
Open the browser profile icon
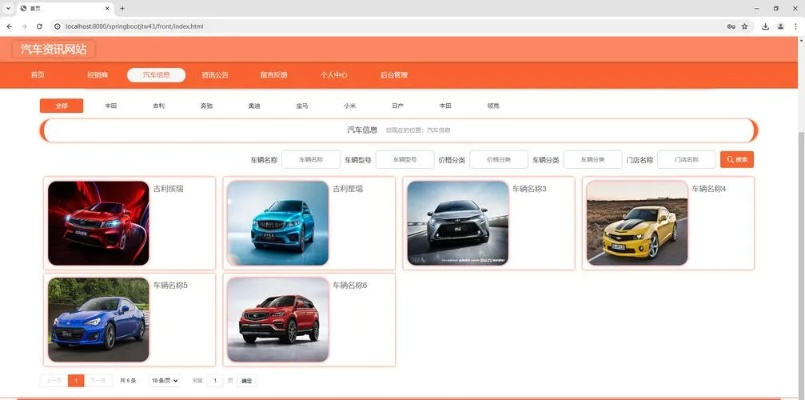click(780, 26)
